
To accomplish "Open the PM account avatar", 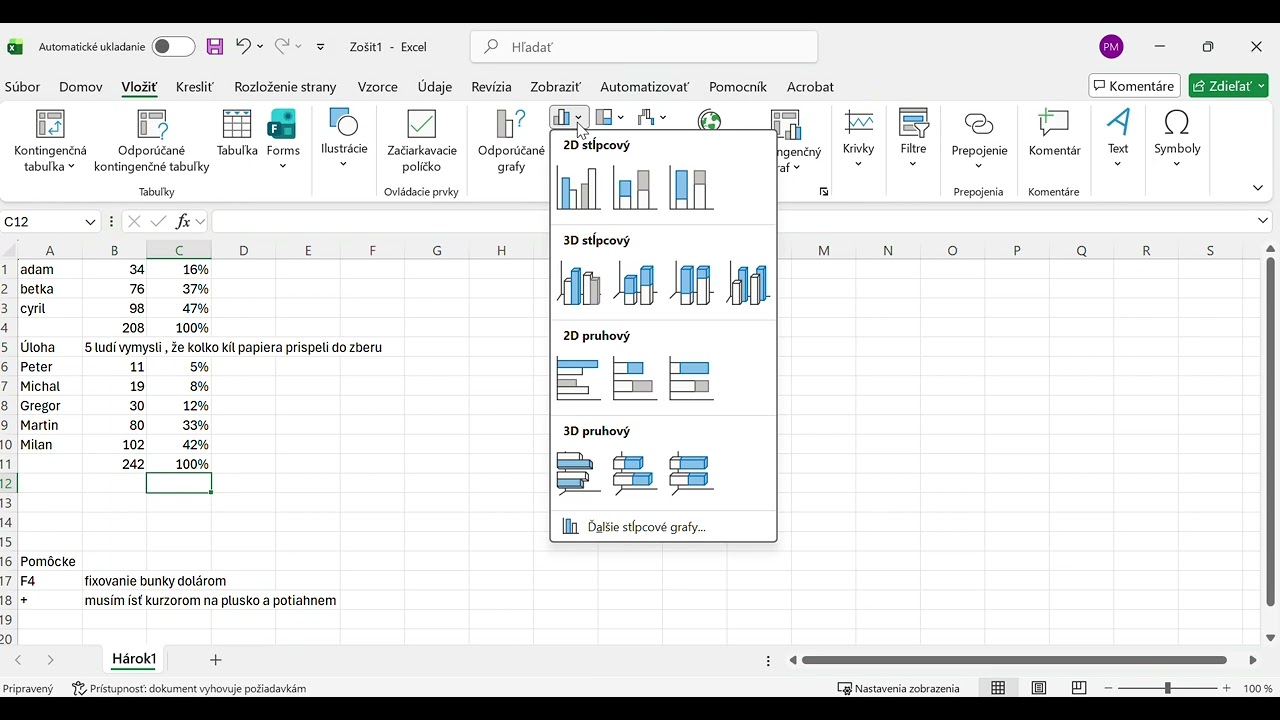I will [1111, 47].
